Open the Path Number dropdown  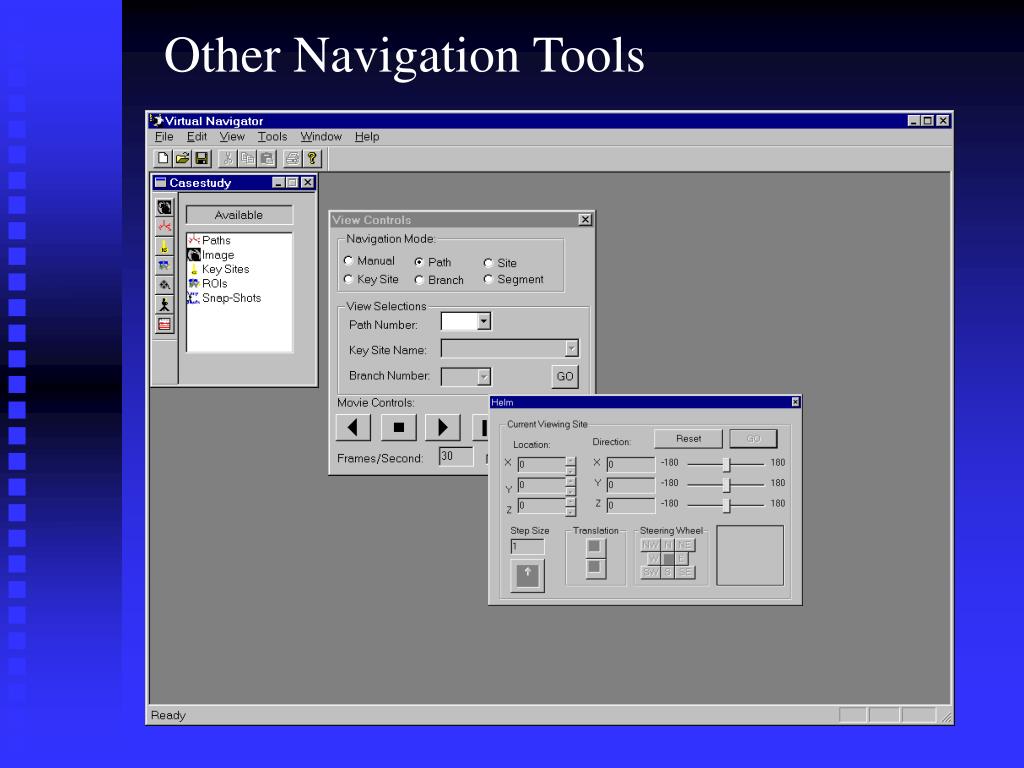coord(483,321)
